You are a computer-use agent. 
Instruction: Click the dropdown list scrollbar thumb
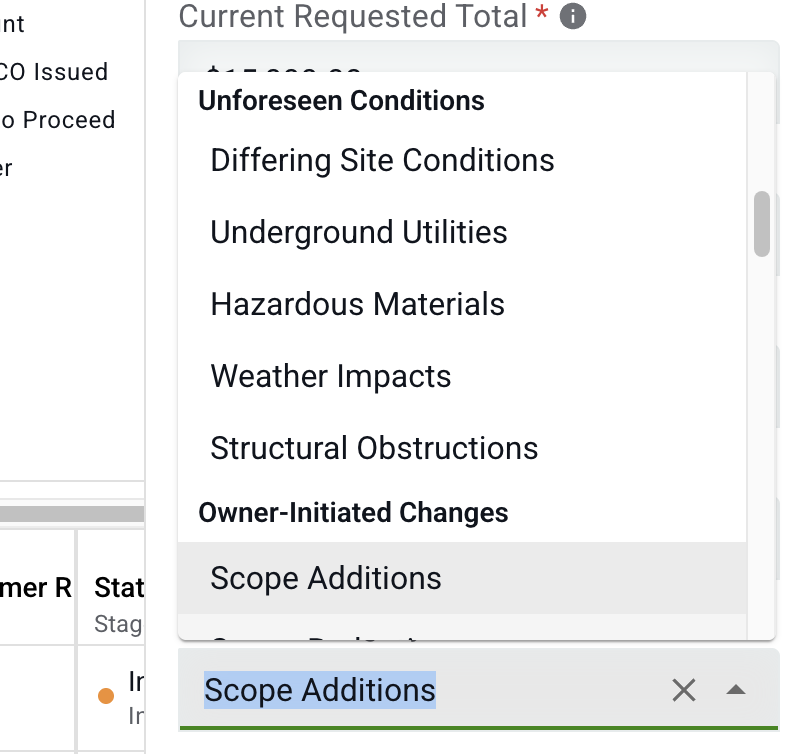(762, 224)
